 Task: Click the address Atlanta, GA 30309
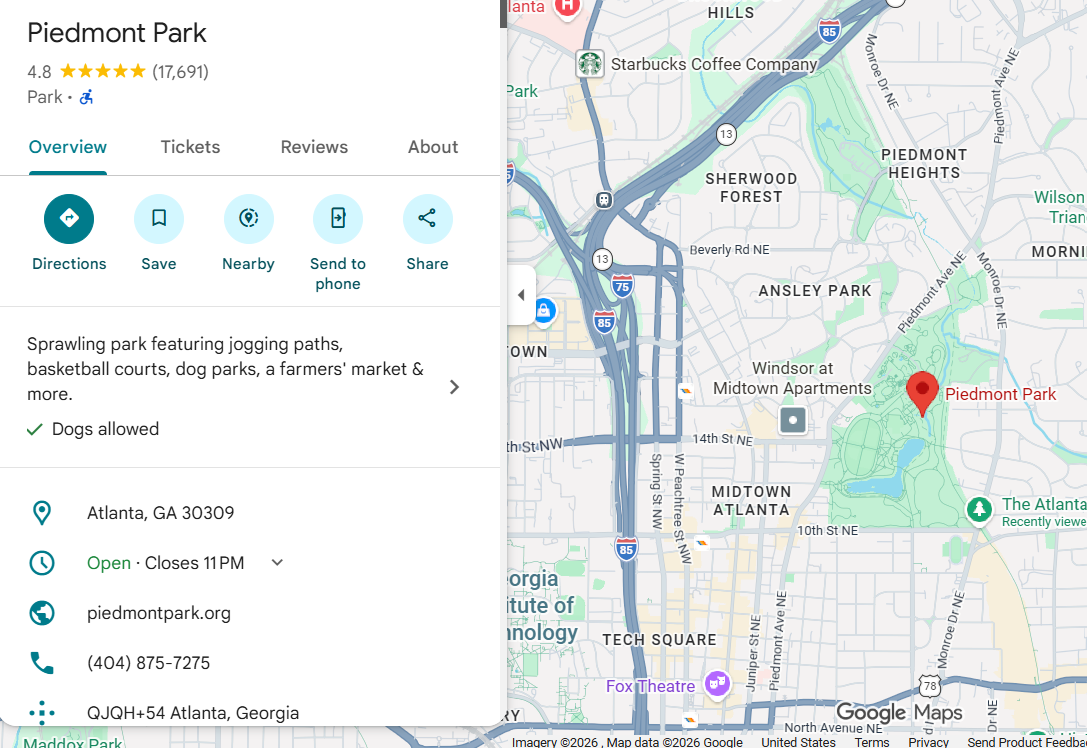(x=160, y=513)
